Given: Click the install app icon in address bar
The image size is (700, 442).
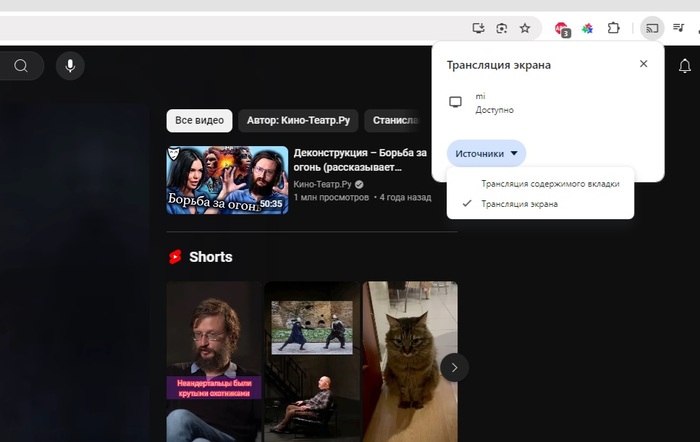Looking at the screenshot, I should [479, 28].
